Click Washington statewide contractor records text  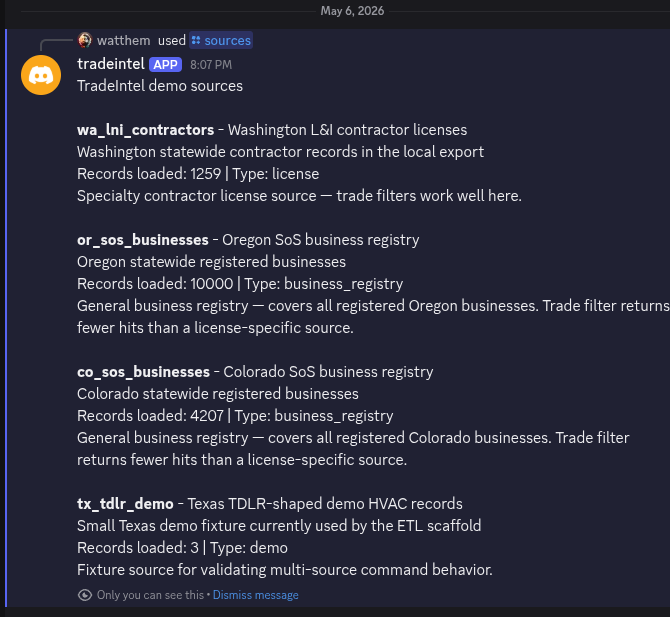tap(280, 152)
